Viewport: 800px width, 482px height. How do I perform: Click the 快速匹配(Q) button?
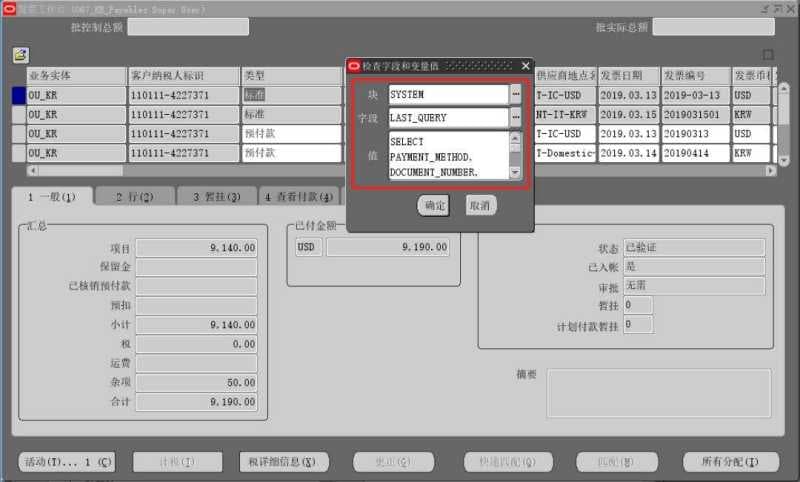click(508, 462)
